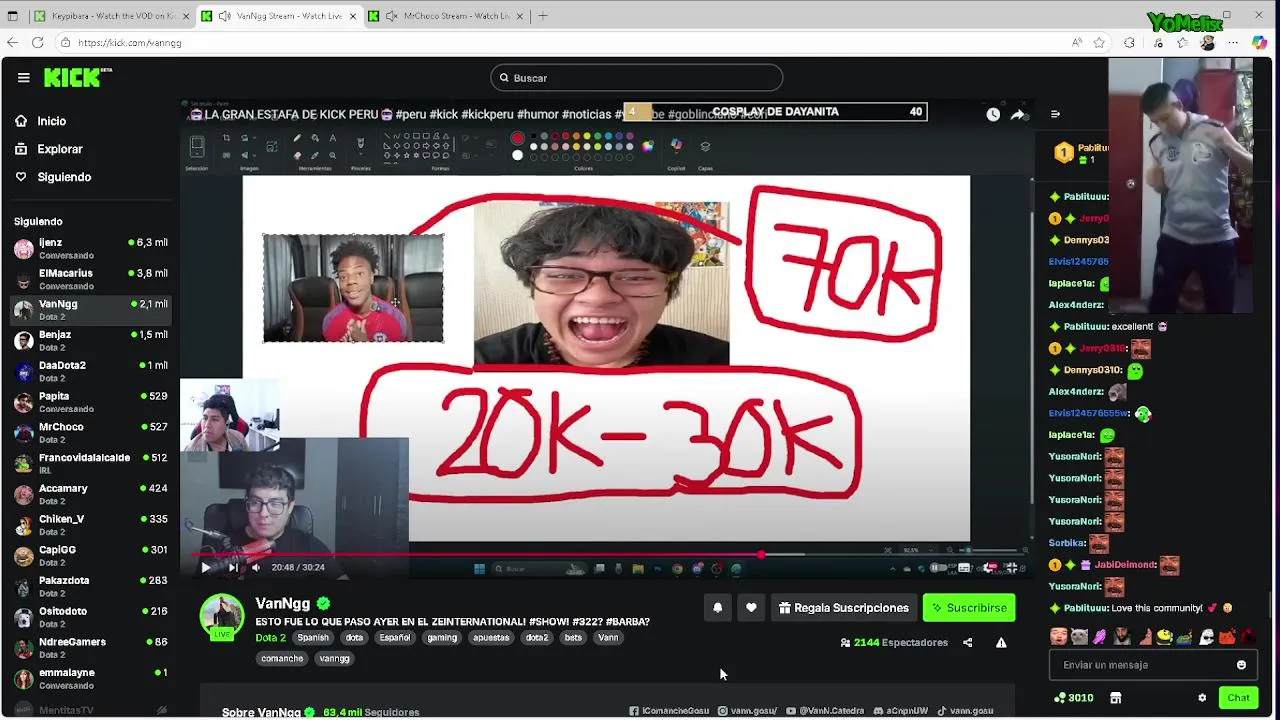Play the video with the play button
Viewport: 1280px width, 720px height.
point(206,567)
